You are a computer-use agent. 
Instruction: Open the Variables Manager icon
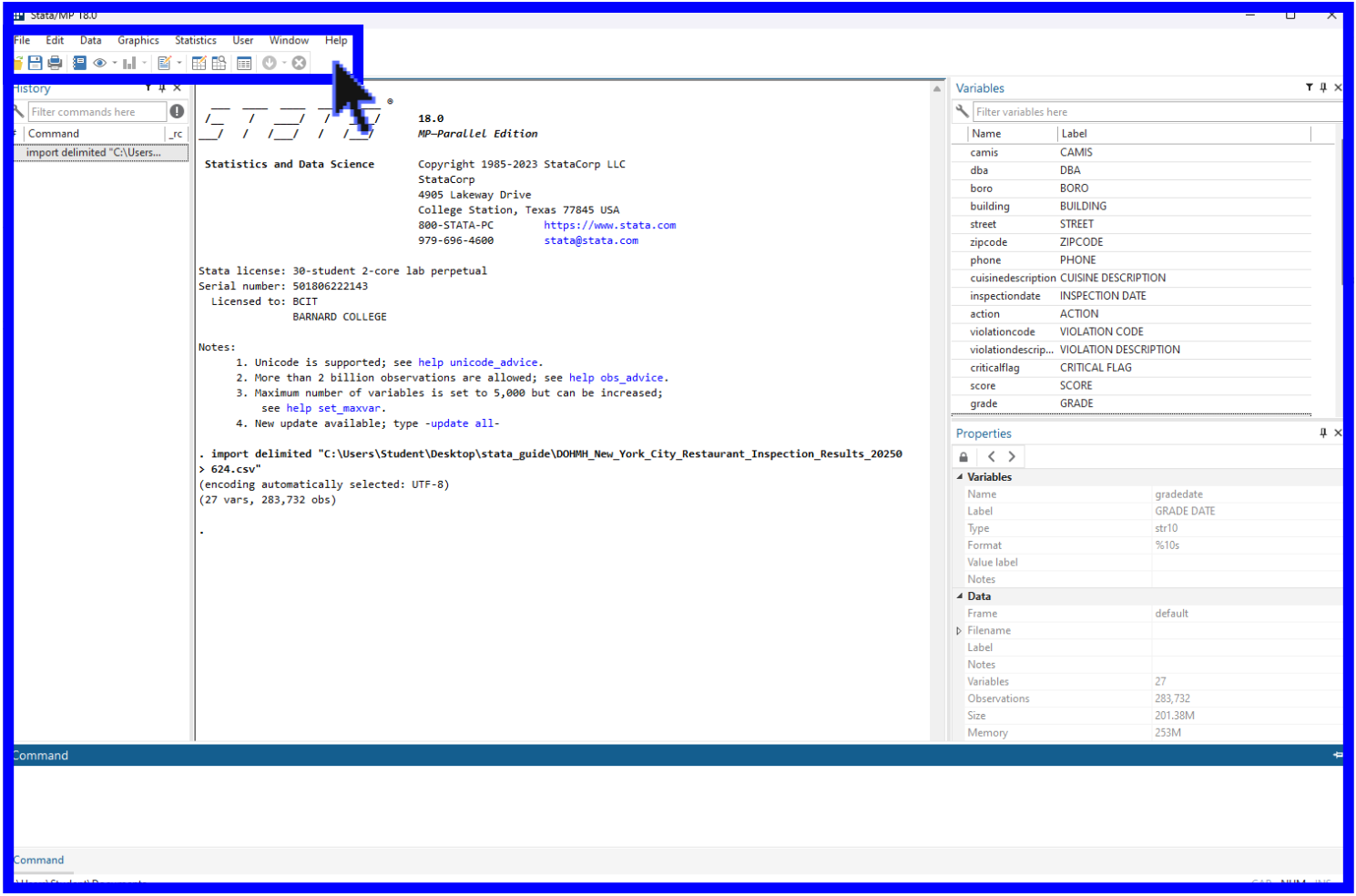(x=244, y=63)
